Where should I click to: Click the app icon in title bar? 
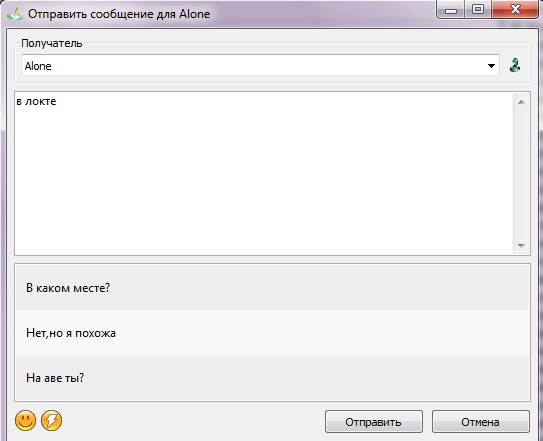(15, 14)
